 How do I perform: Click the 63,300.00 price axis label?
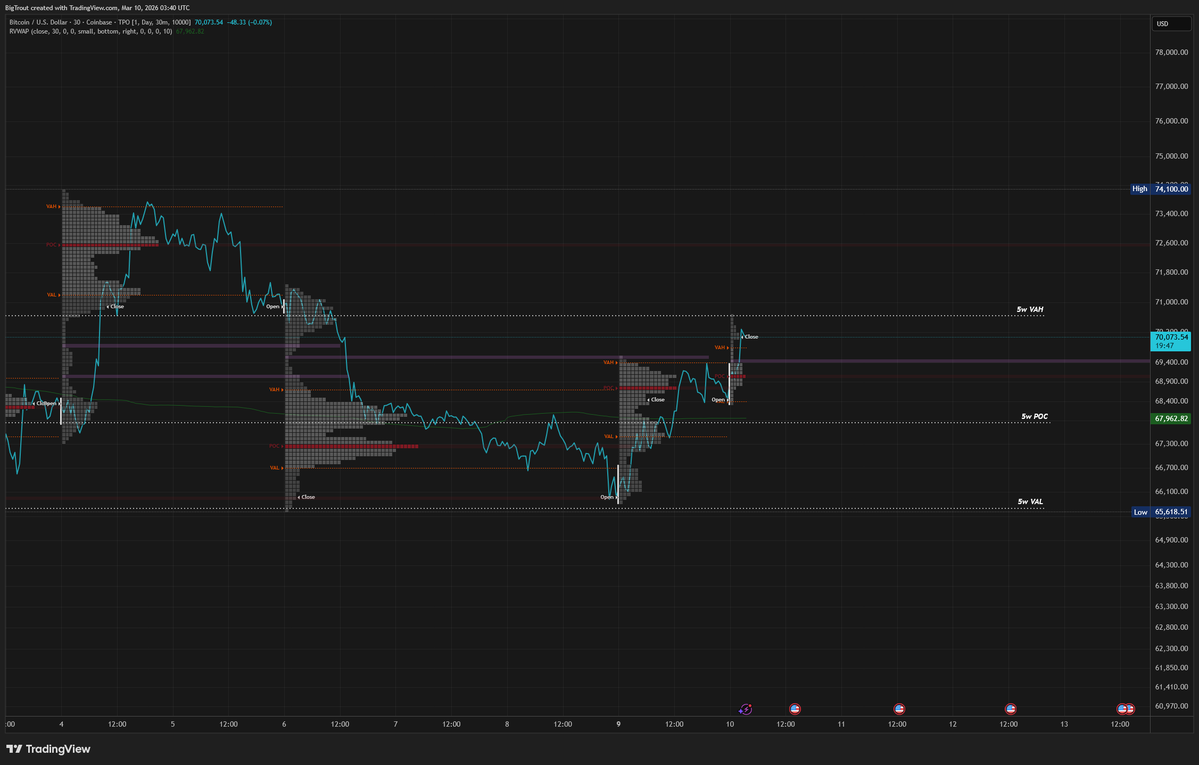point(1171,607)
